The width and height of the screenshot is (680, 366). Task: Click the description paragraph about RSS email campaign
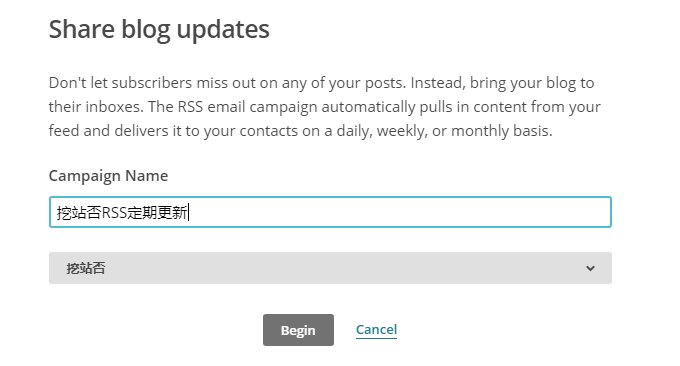tap(324, 107)
